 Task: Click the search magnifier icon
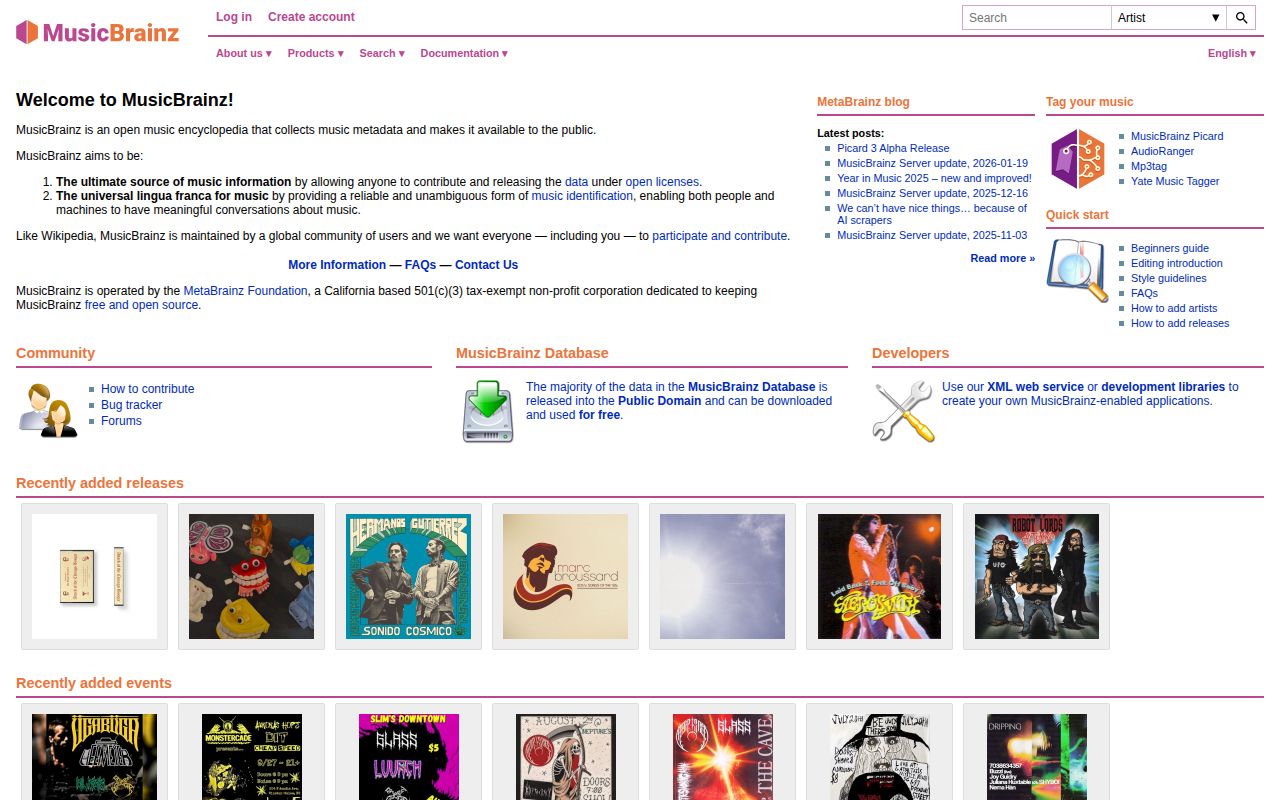1242,17
